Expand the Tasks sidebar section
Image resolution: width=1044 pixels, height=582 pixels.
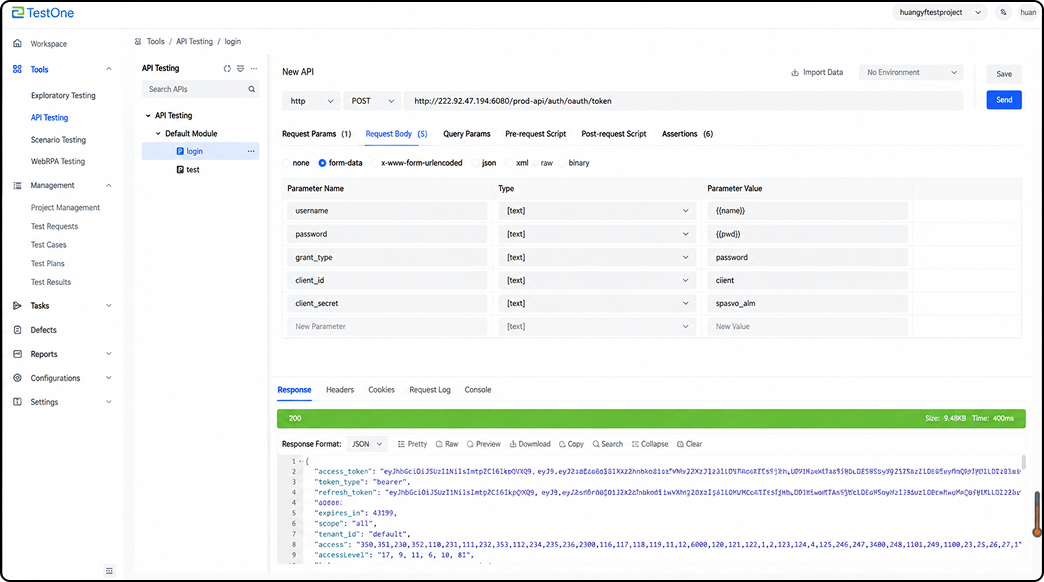(109, 306)
